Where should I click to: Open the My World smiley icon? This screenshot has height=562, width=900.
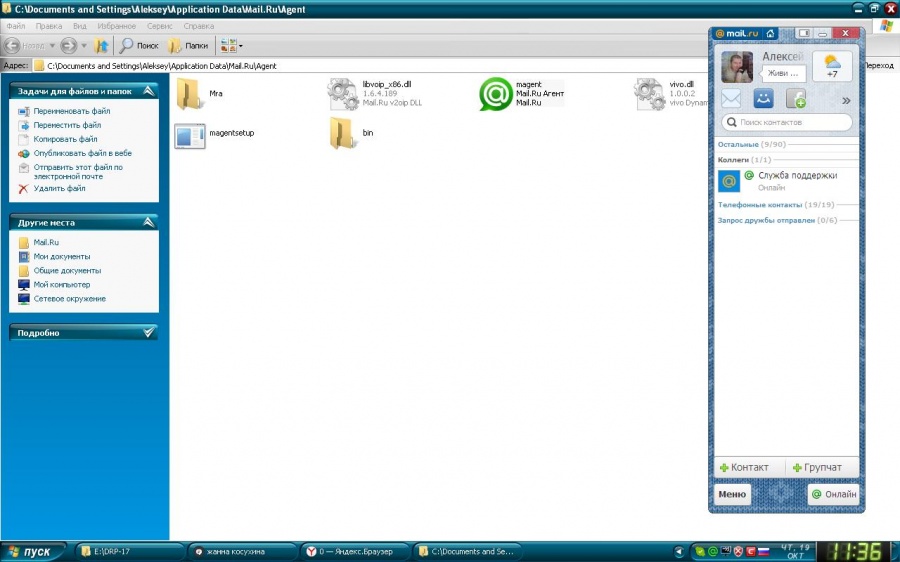click(763, 99)
